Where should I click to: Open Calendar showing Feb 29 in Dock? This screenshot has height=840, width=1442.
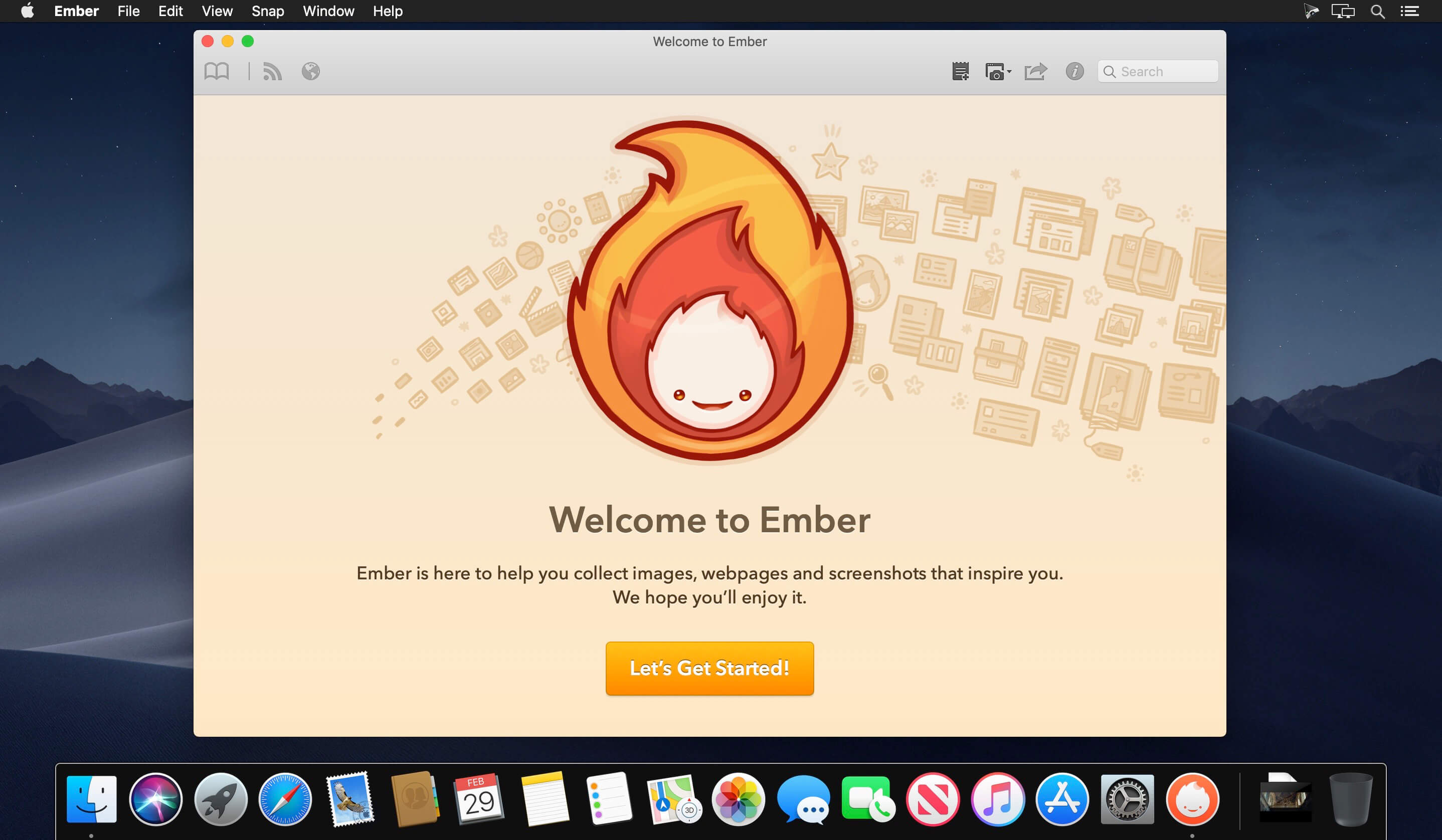click(x=479, y=799)
